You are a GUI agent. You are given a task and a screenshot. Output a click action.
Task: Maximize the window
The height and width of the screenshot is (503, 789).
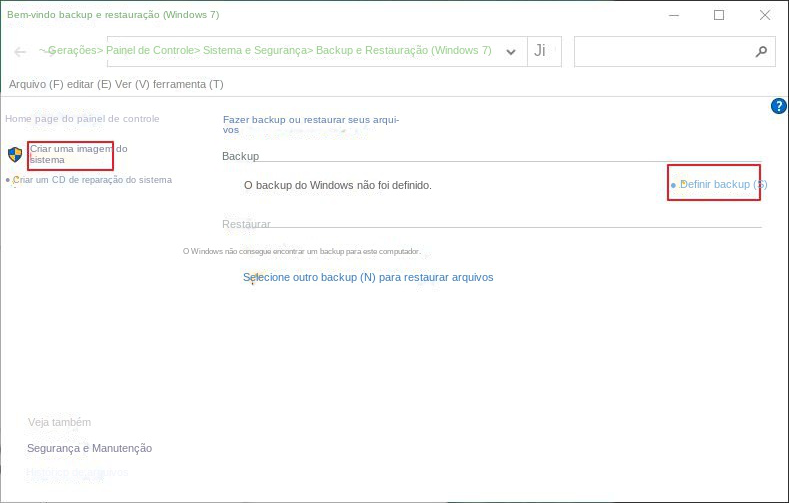[719, 15]
